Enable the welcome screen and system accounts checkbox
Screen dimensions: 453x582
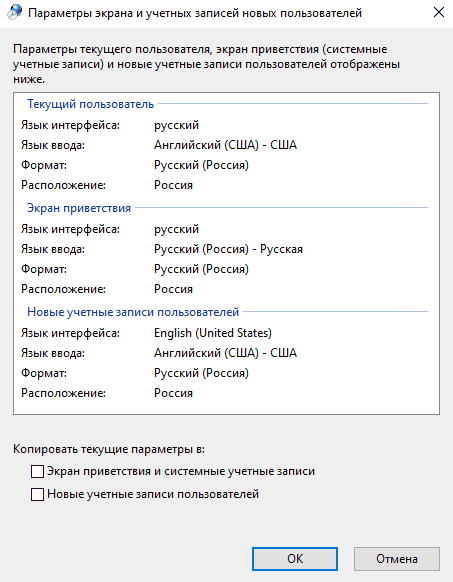point(38,471)
